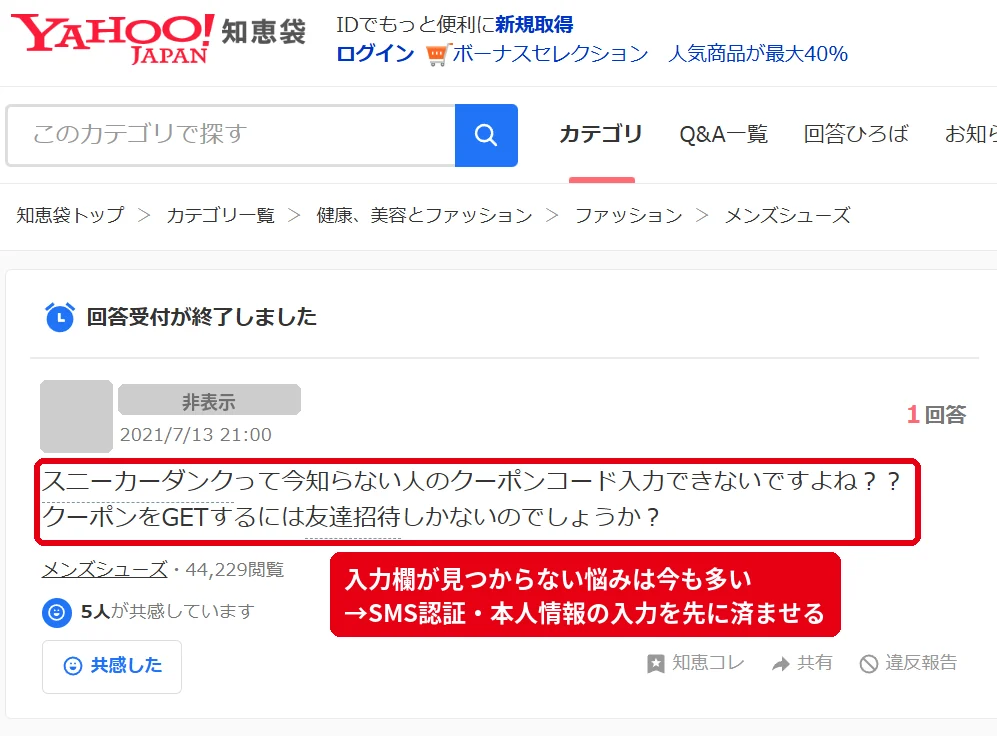Open the Q&A一覧 tab
Screen dimensions: 997x736
724,134
